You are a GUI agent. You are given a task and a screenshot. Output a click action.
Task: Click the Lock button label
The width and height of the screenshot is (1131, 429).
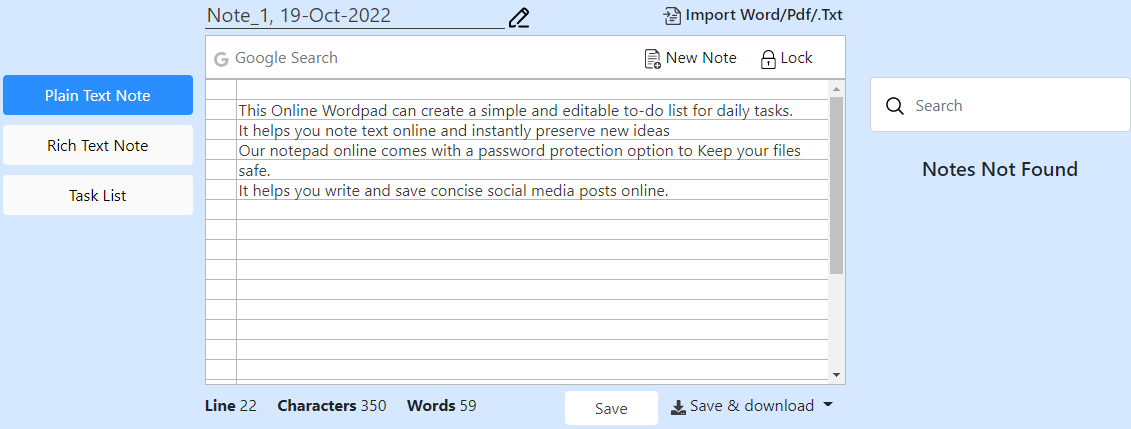pos(796,58)
